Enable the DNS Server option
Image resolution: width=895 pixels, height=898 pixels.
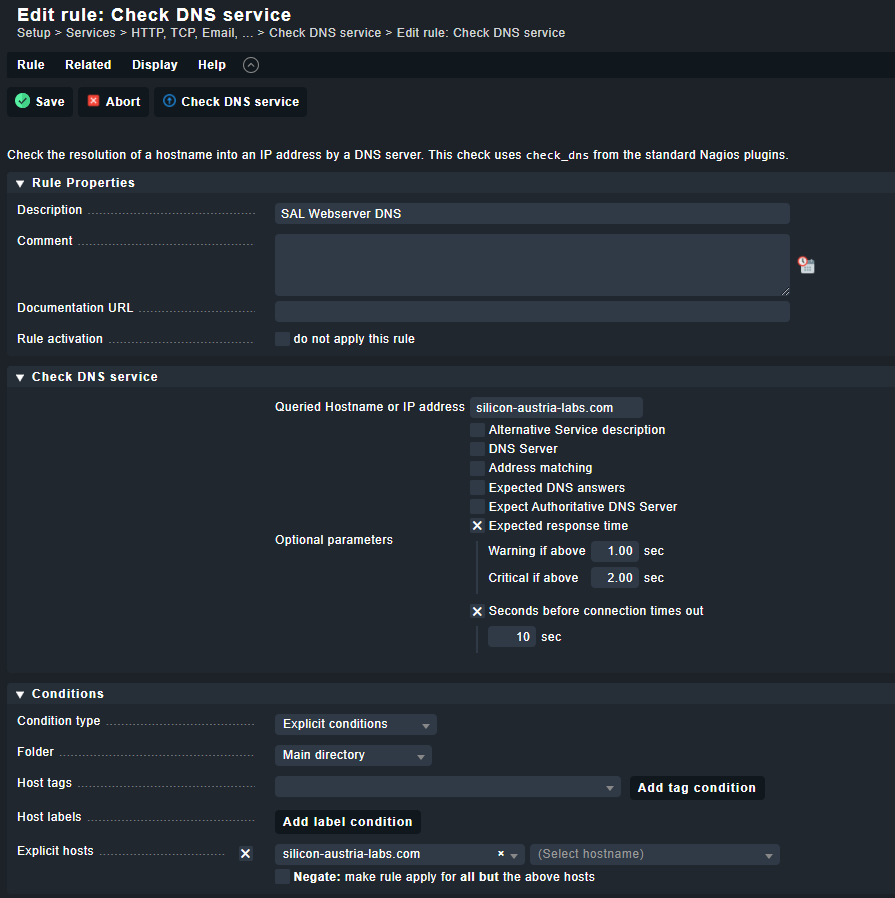point(477,449)
